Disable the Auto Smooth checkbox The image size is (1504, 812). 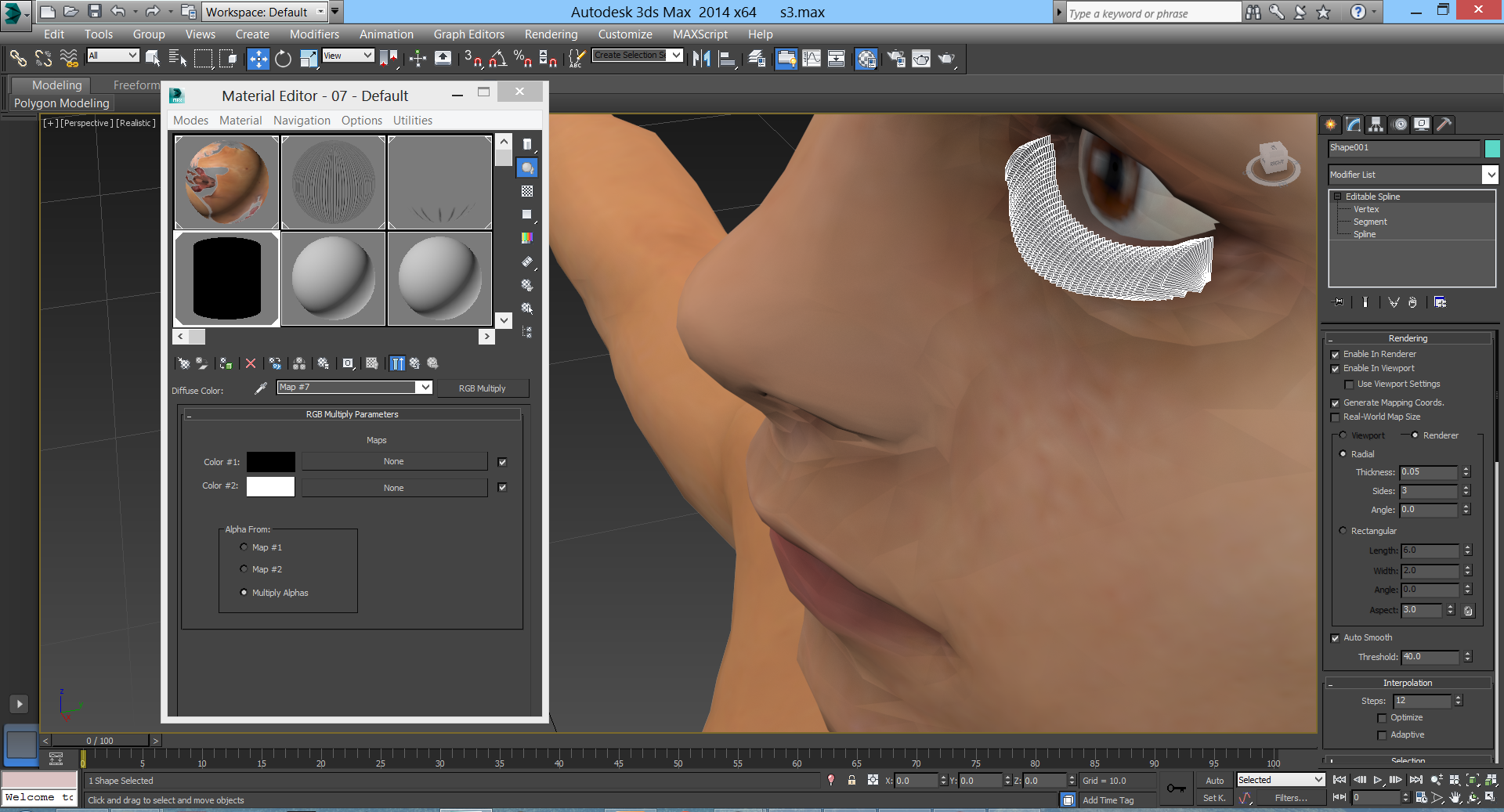click(x=1336, y=638)
